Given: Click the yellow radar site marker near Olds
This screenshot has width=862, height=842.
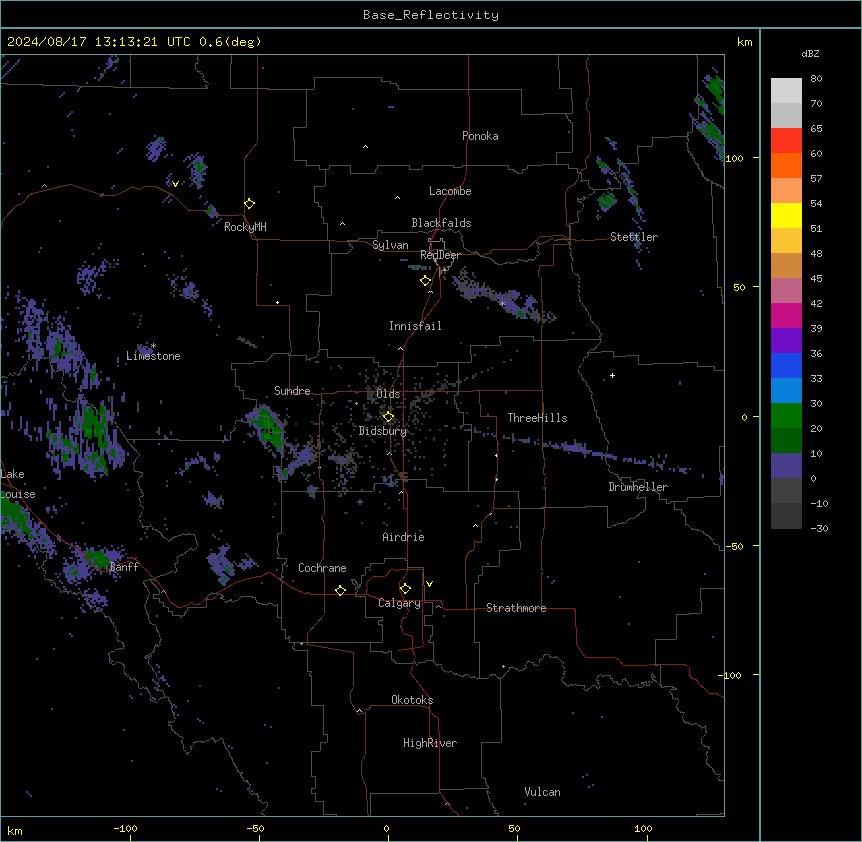Looking at the screenshot, I should [x=388, y=417].
